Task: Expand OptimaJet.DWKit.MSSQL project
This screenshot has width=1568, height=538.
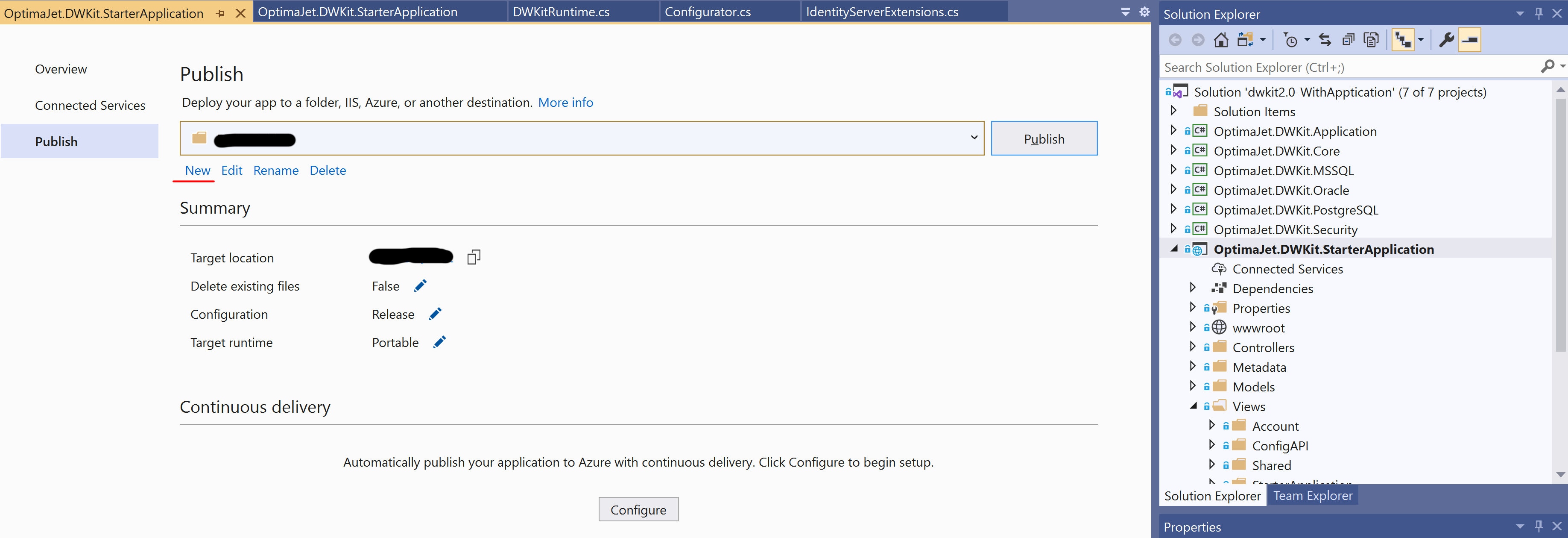Action: [x=1173, y=169]
